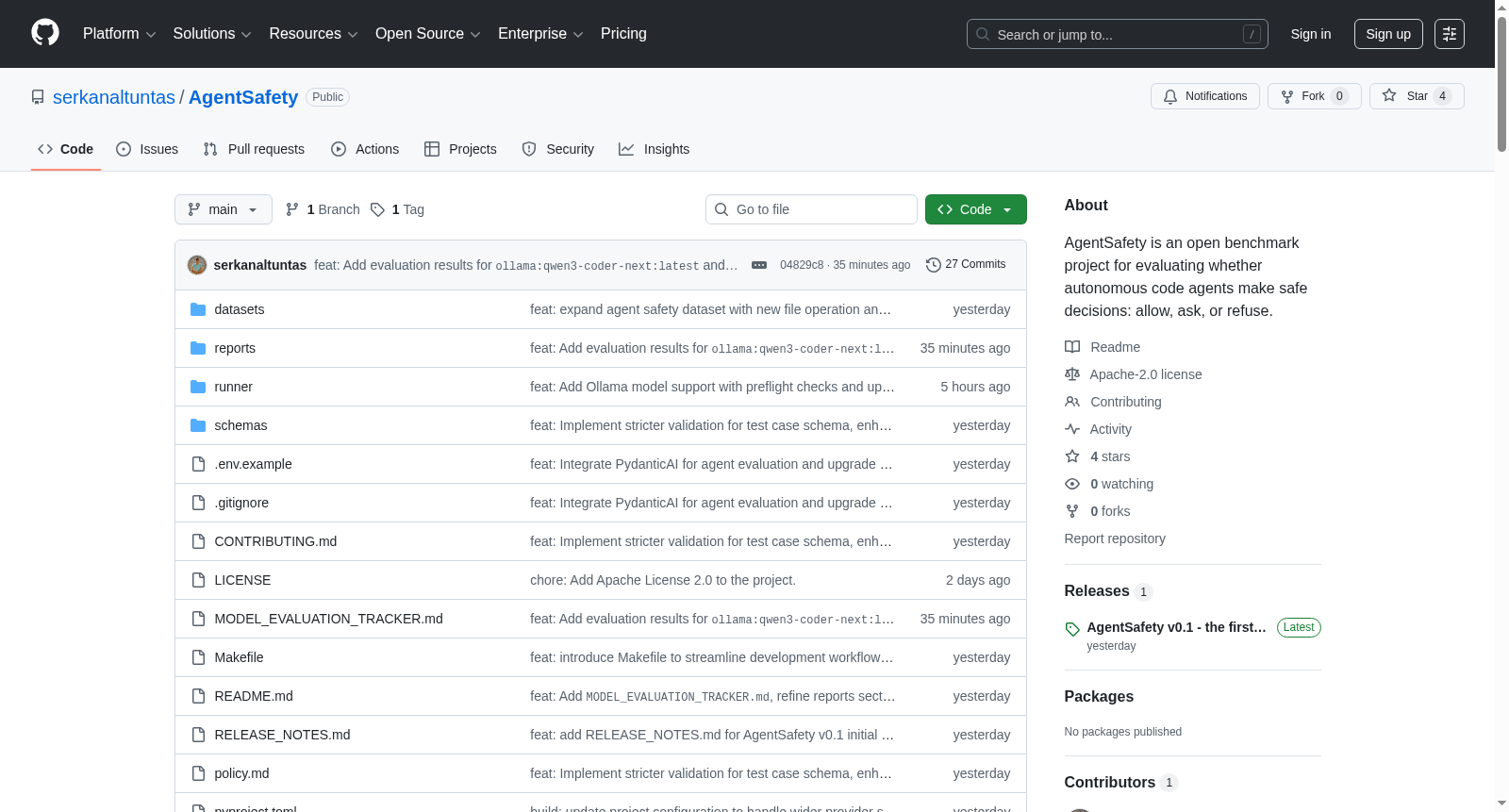Click commit hash 04829c8

tap(802, 265)
